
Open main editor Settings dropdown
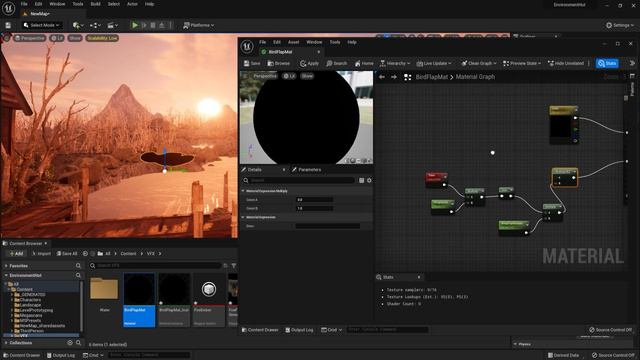tap(620, 25)
